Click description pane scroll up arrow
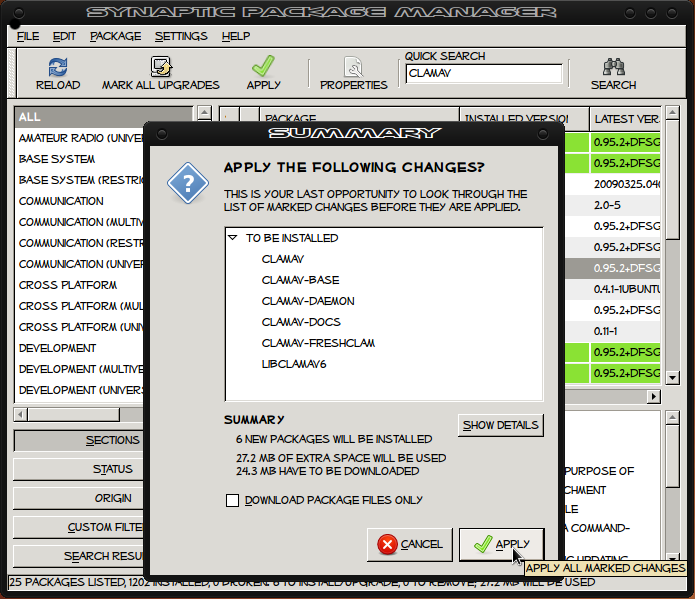The image size is (695, 599). click(x=673, y=418)
